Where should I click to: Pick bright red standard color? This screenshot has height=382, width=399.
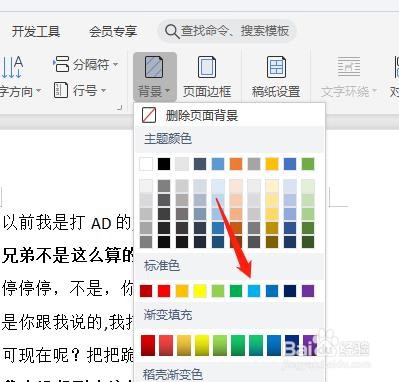pyautogui.click(x=164, y=291)
